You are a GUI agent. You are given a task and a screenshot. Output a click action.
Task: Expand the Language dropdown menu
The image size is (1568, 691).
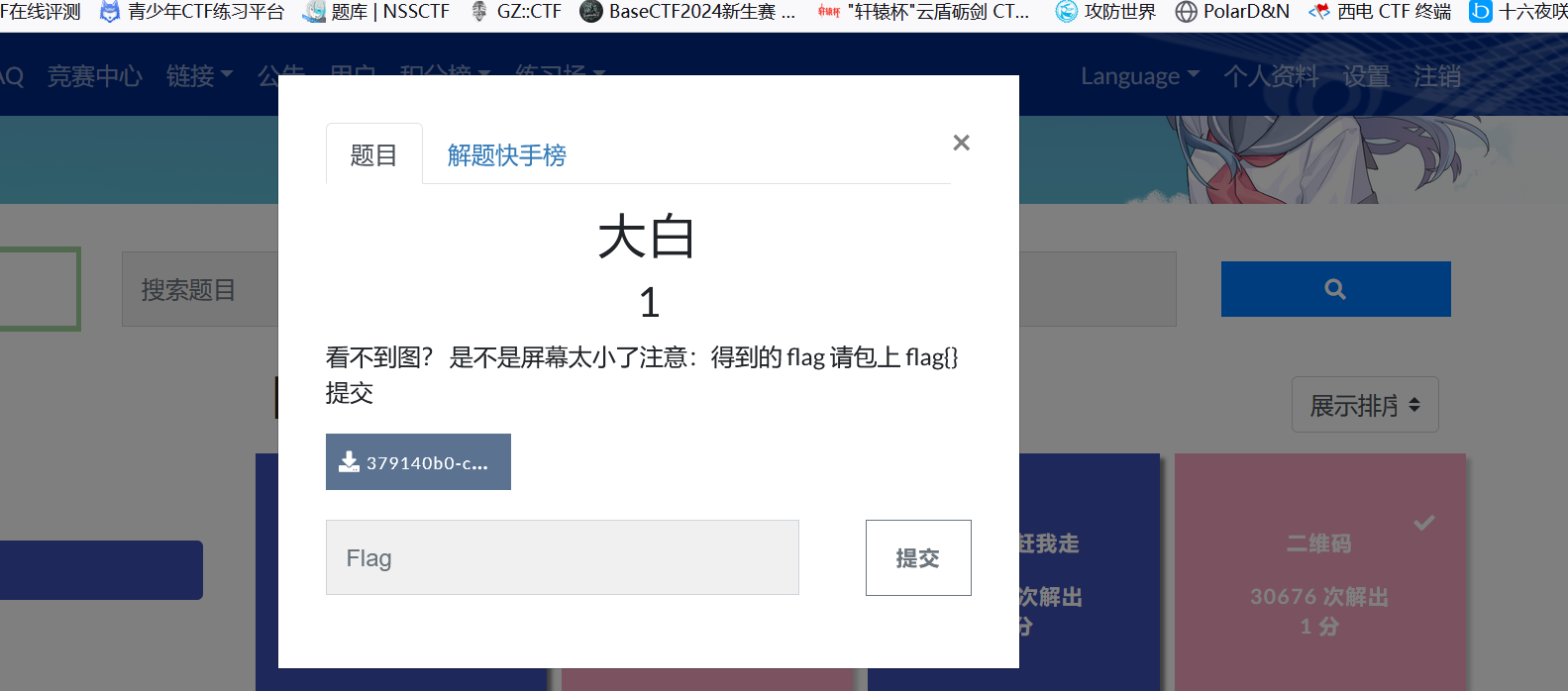point(1139,76)
